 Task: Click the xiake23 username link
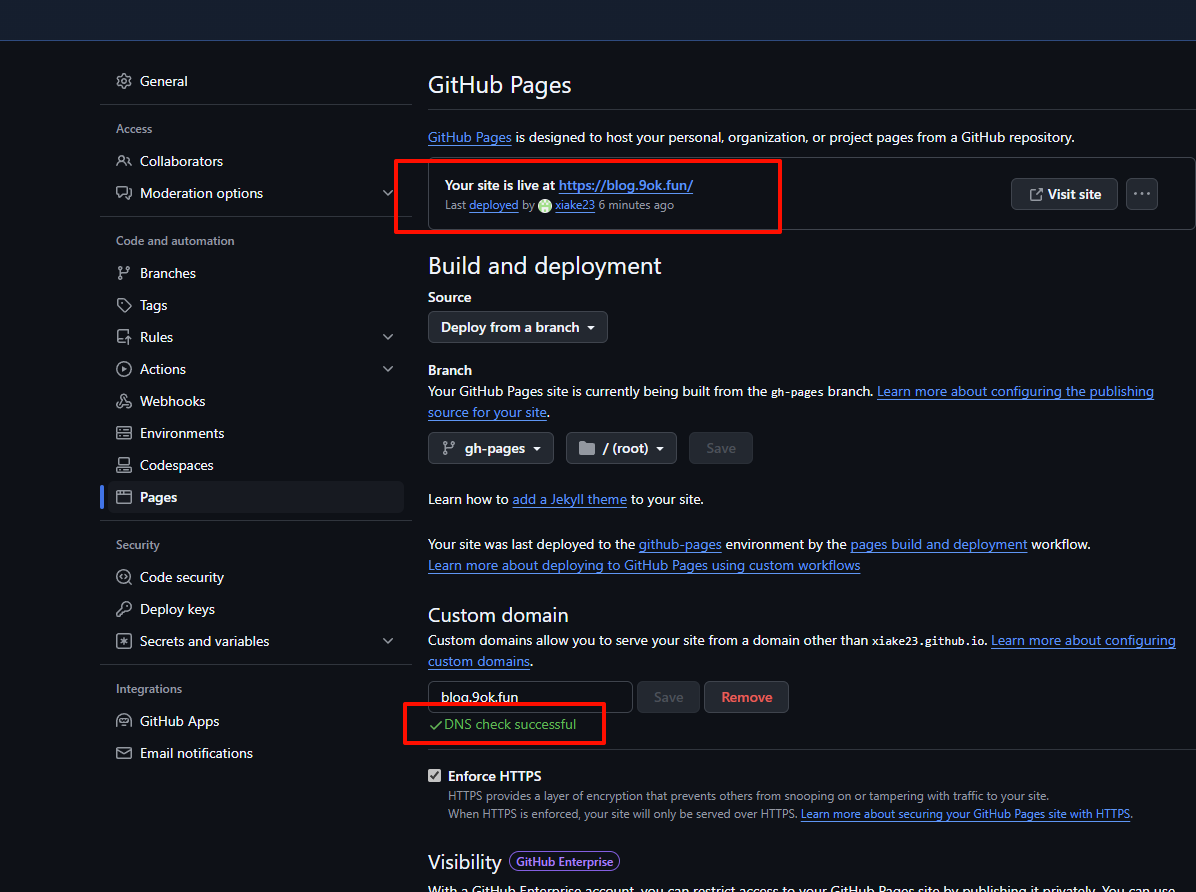click(575, 205)
